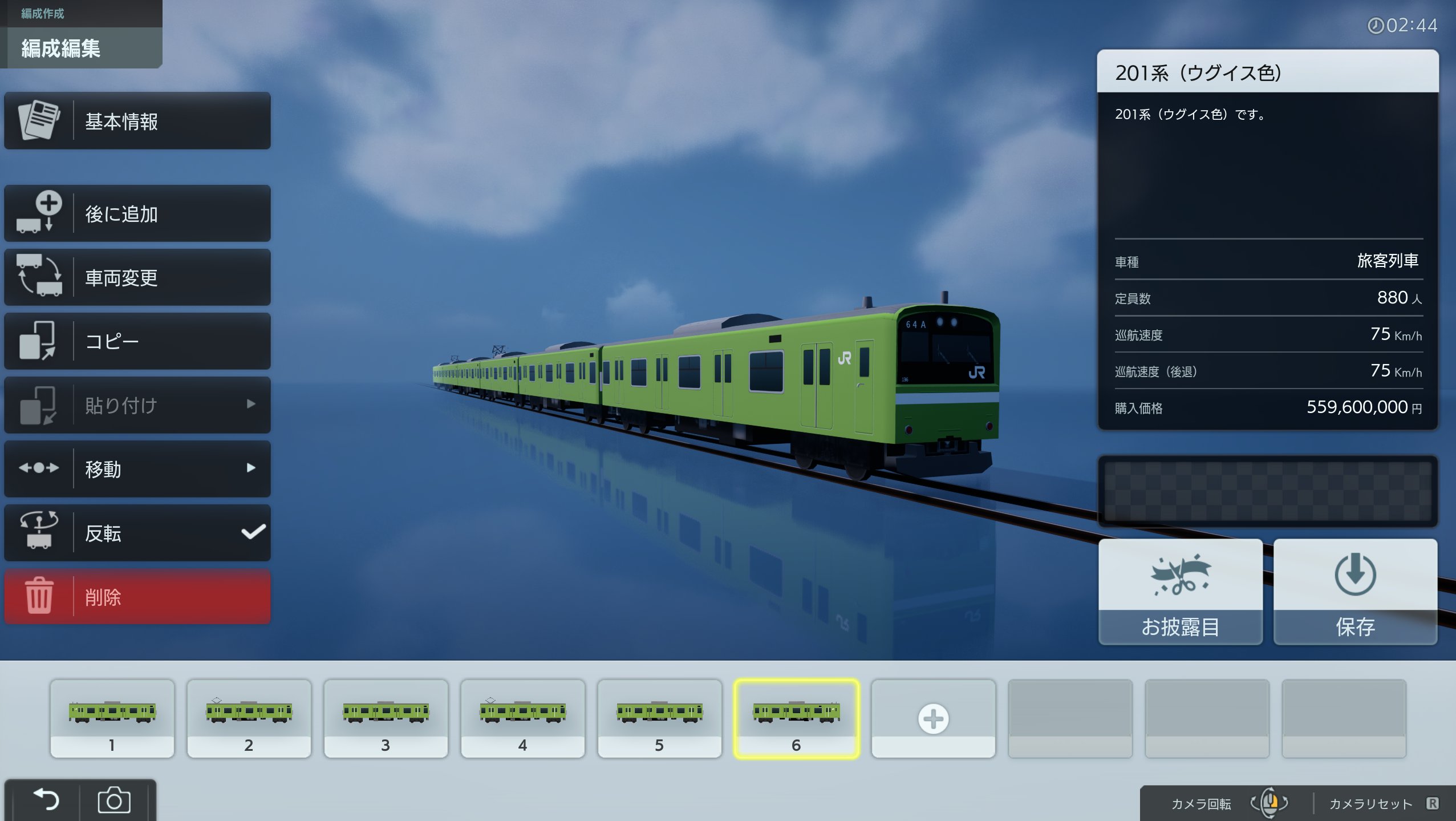Click the 後に追加 add-car icon
Viewport: 1456px width, 821px height.
[x=39, y=213]
